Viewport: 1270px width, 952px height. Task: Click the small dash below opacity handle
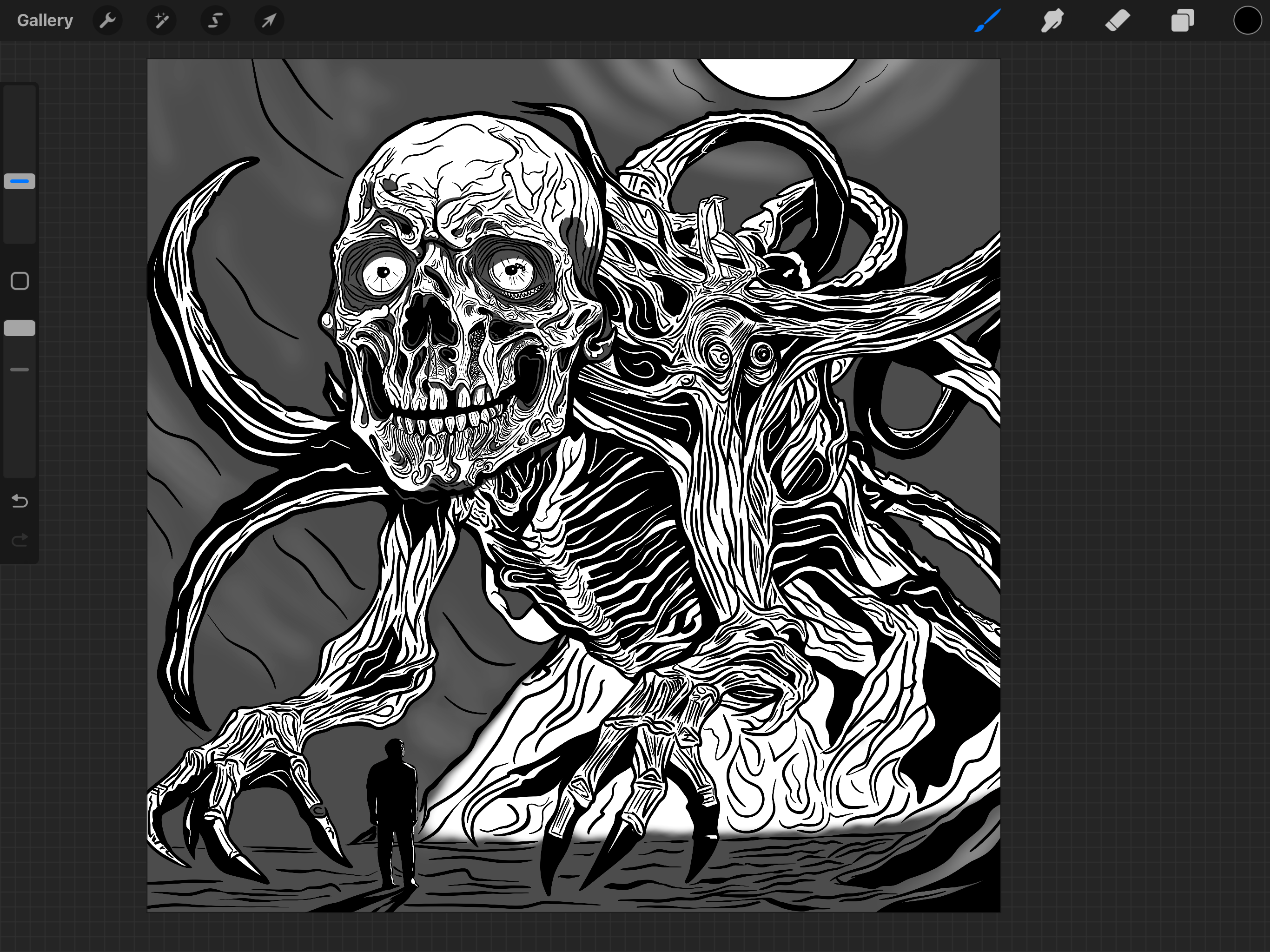point(20,370)
